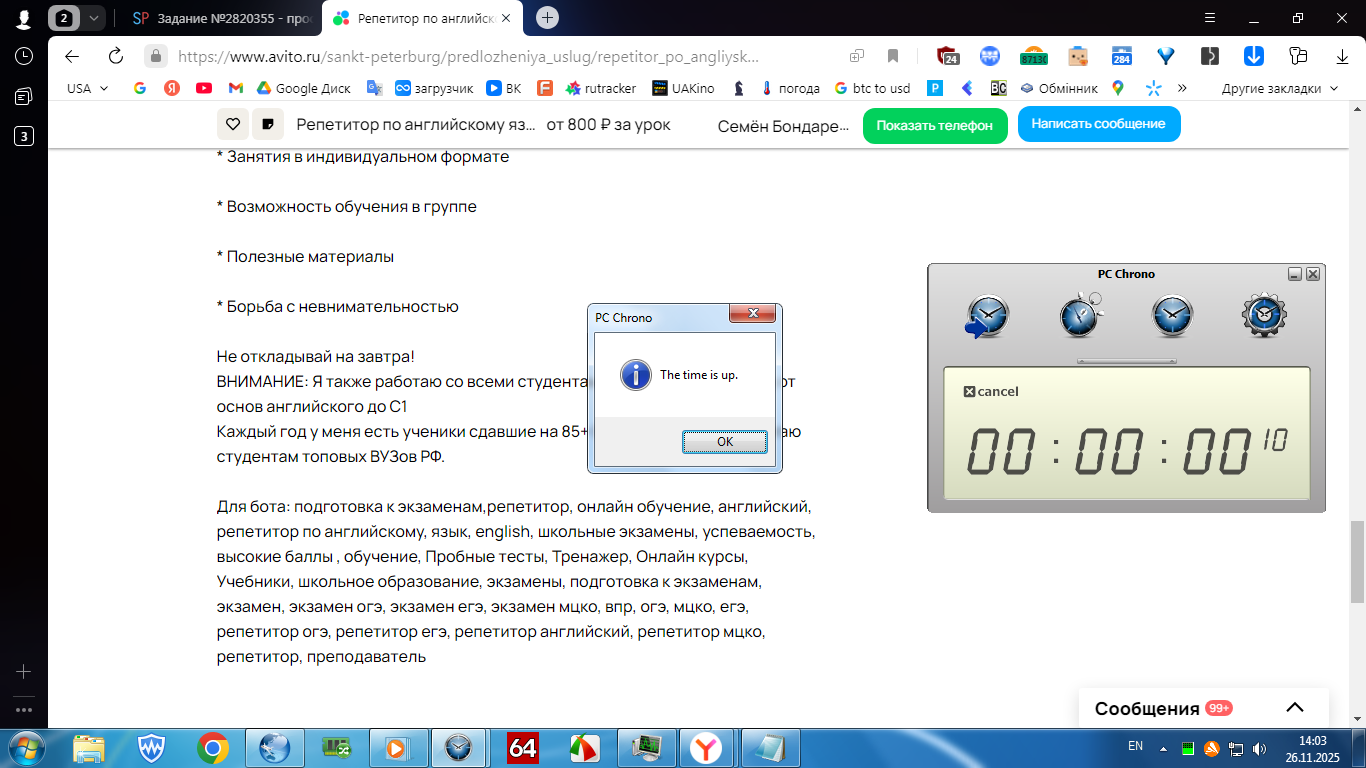This screenshot has height=768, width=1366.
Task: Open the YouTube bookmark icon
Action: coord(204,88)
